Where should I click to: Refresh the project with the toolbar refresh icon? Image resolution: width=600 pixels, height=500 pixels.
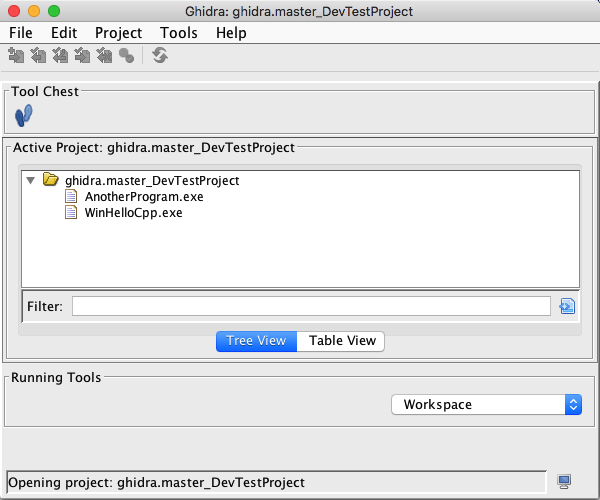pyautogui.click(x=159, y=56)
